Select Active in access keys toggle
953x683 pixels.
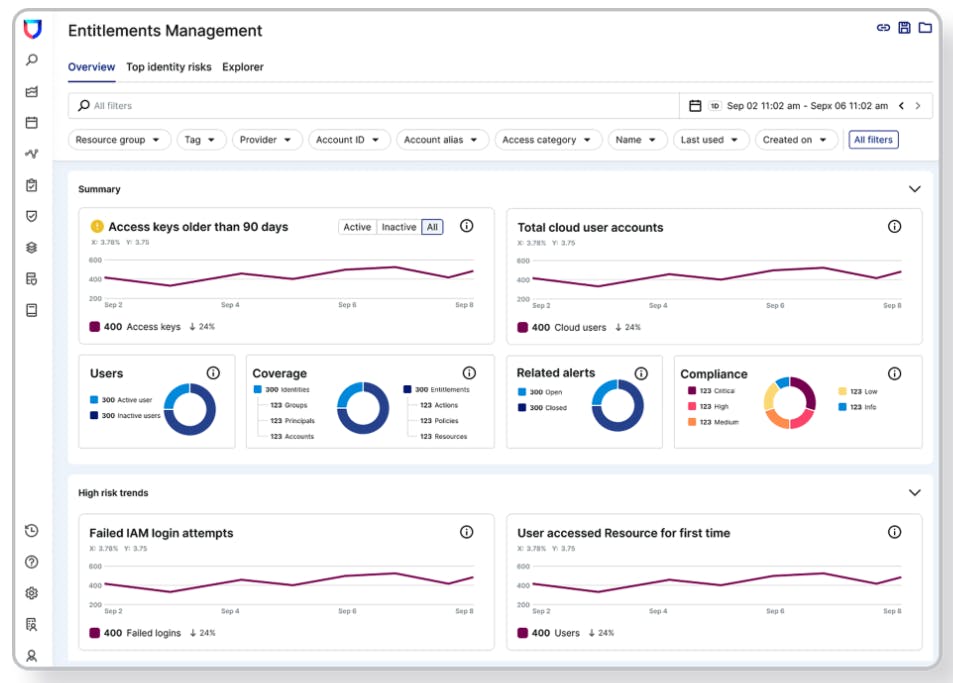point(357,227)
